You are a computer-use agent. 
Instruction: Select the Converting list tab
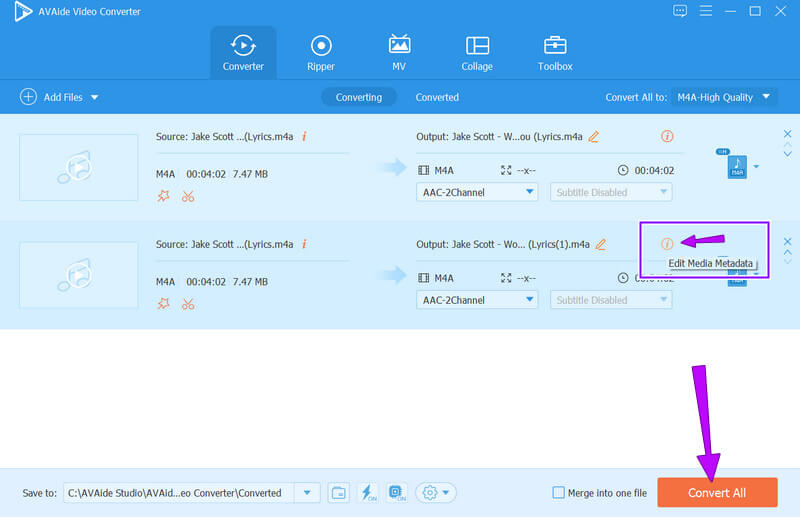point(359,97)
